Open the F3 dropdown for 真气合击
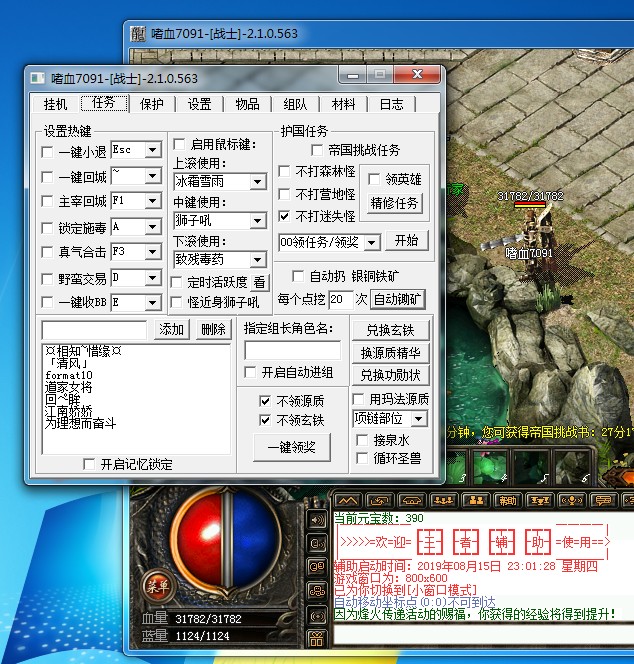634x664 pixels. pyautogui.click(x=152, y=252)
